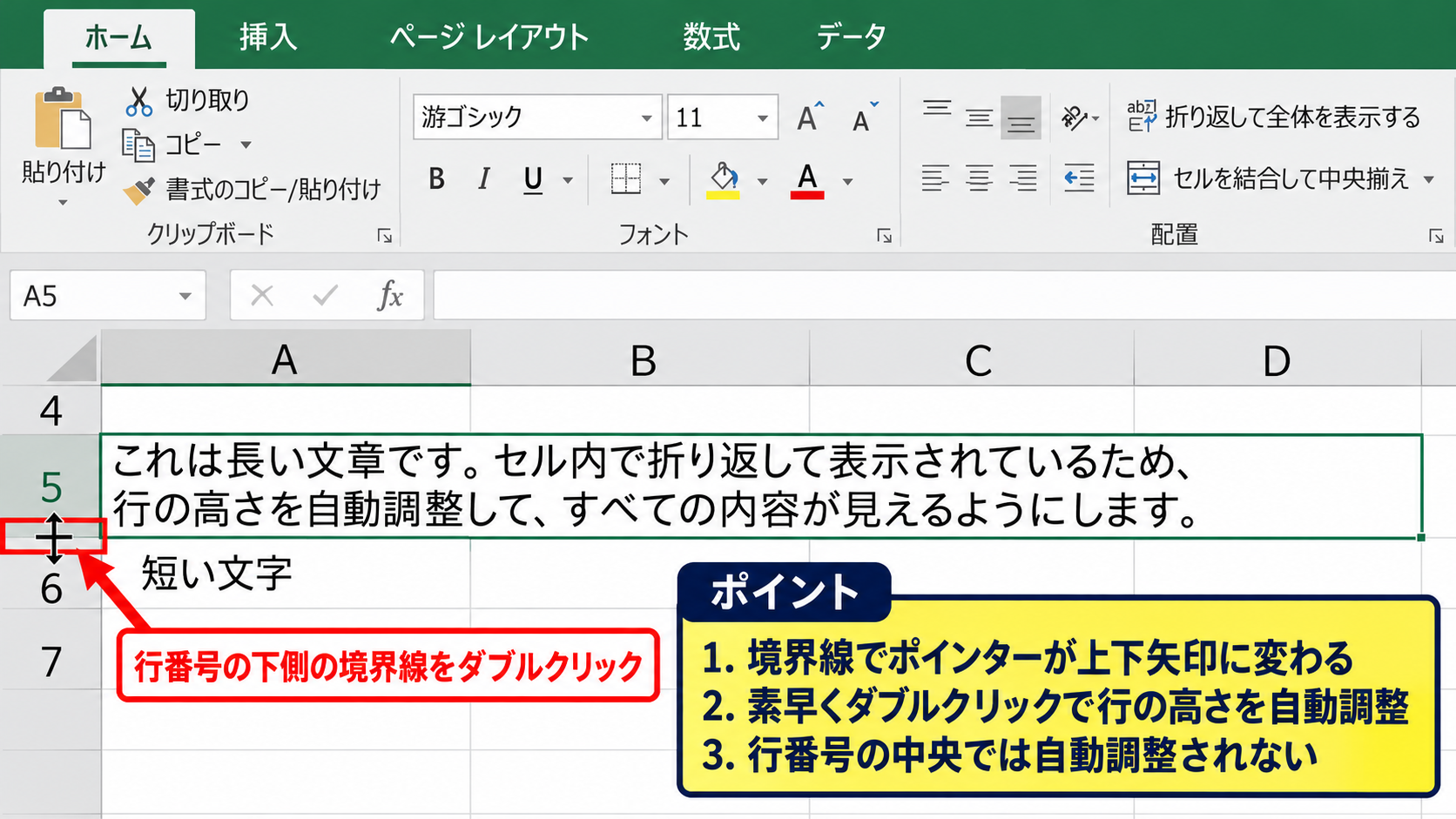Decrease font size with the smaller A icon
The height and width of the screenshot is (819, 1456).
pyautogui.click(x=865, y=117)
